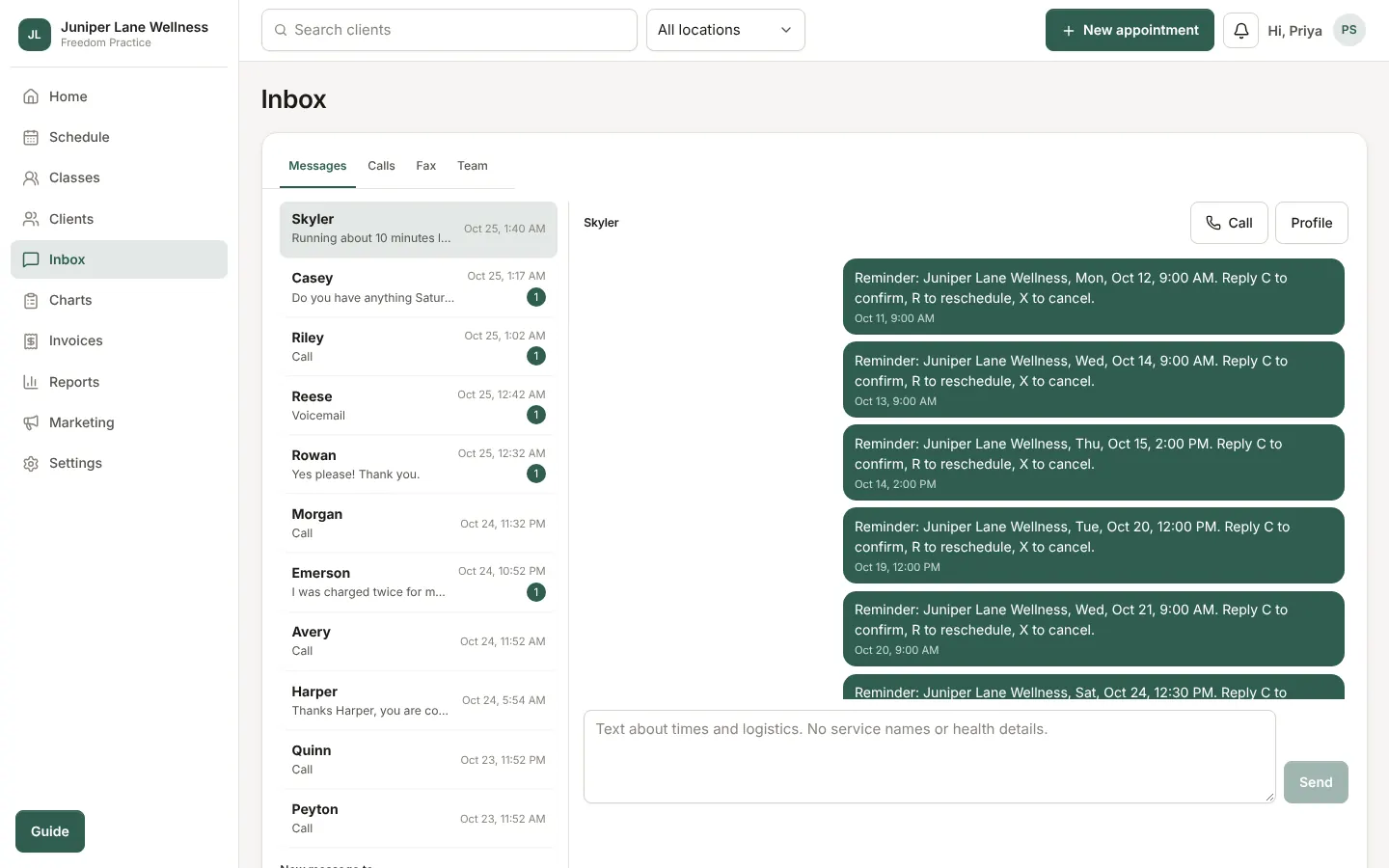The width and height of the screenshot is (1389, 868).
Task: Open Harper's conversation
Action: (x=419, y=700)
